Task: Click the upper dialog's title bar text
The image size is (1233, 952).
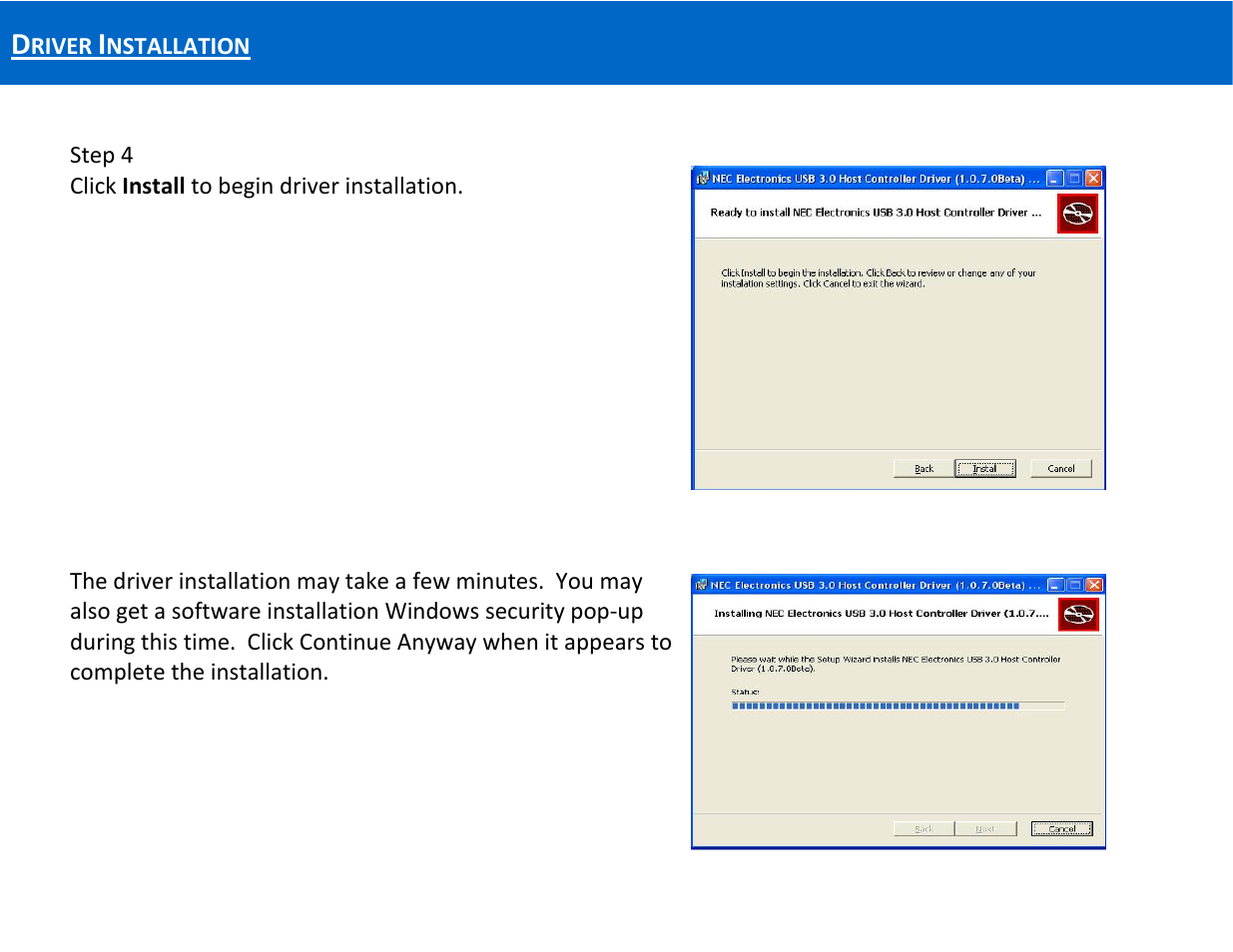Action: point(876,179)
